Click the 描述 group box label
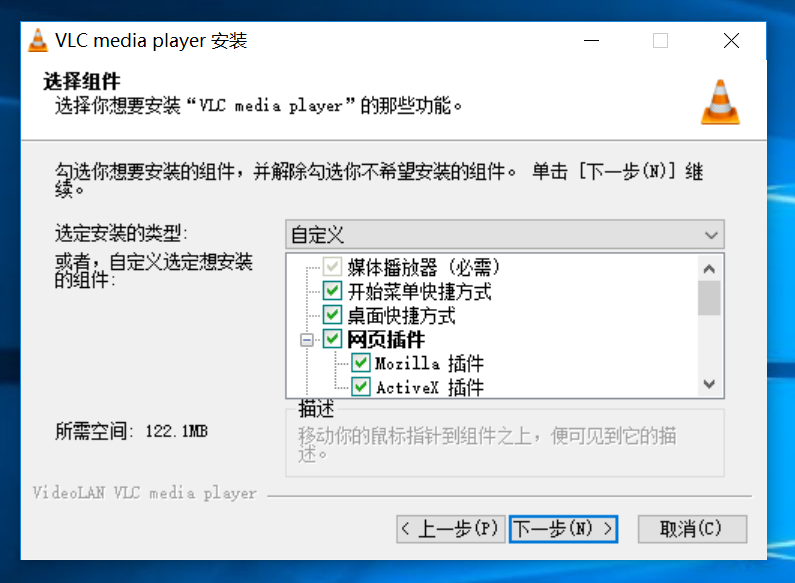The width and height of the screenshot is (795, 583). point(316,408)
